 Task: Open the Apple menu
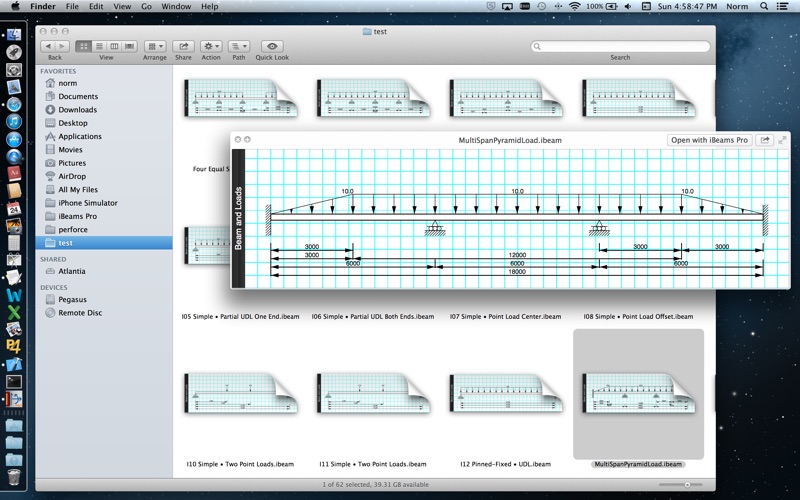15,6
